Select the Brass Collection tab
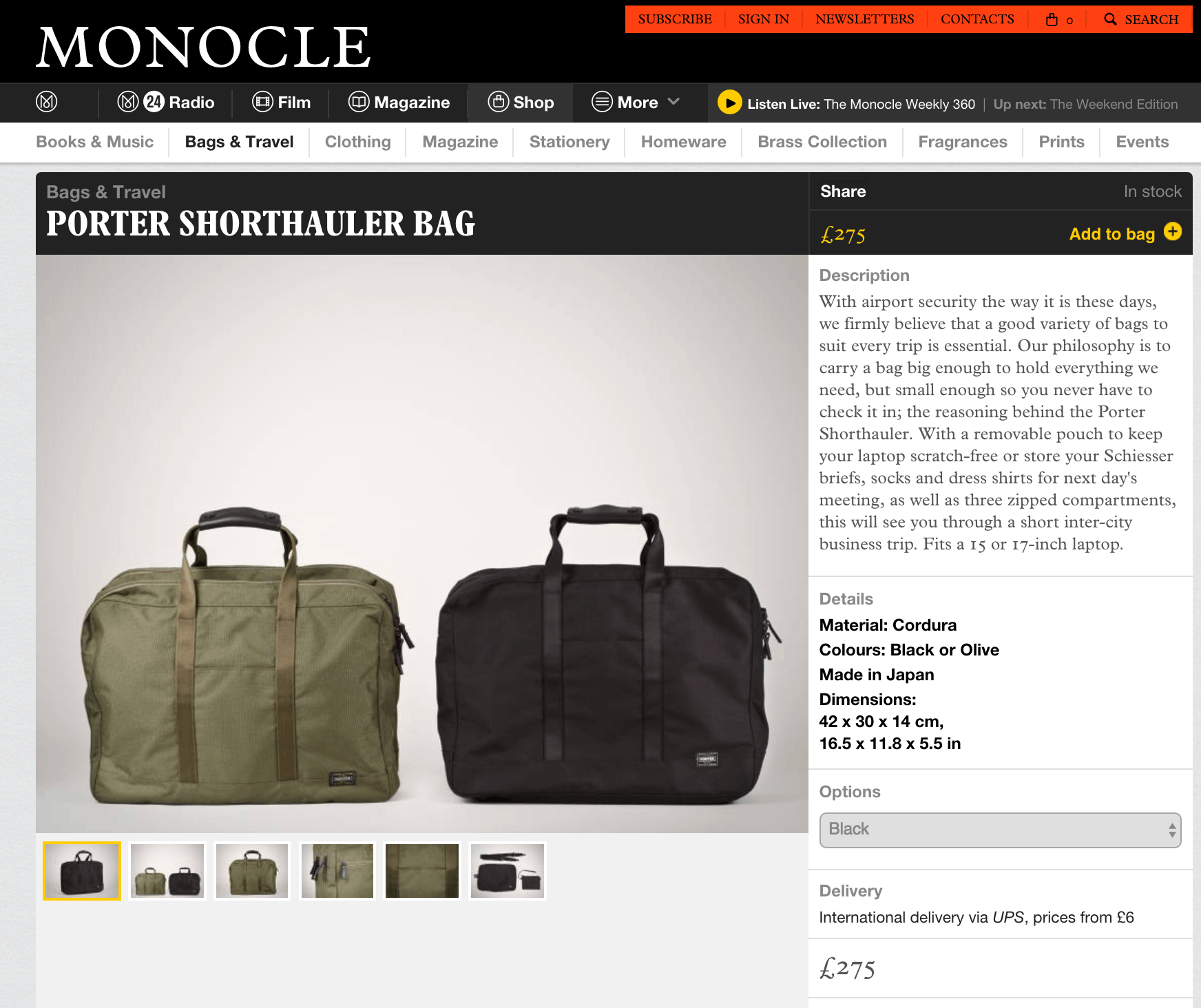1201x1008 pixels. [822, 142]
